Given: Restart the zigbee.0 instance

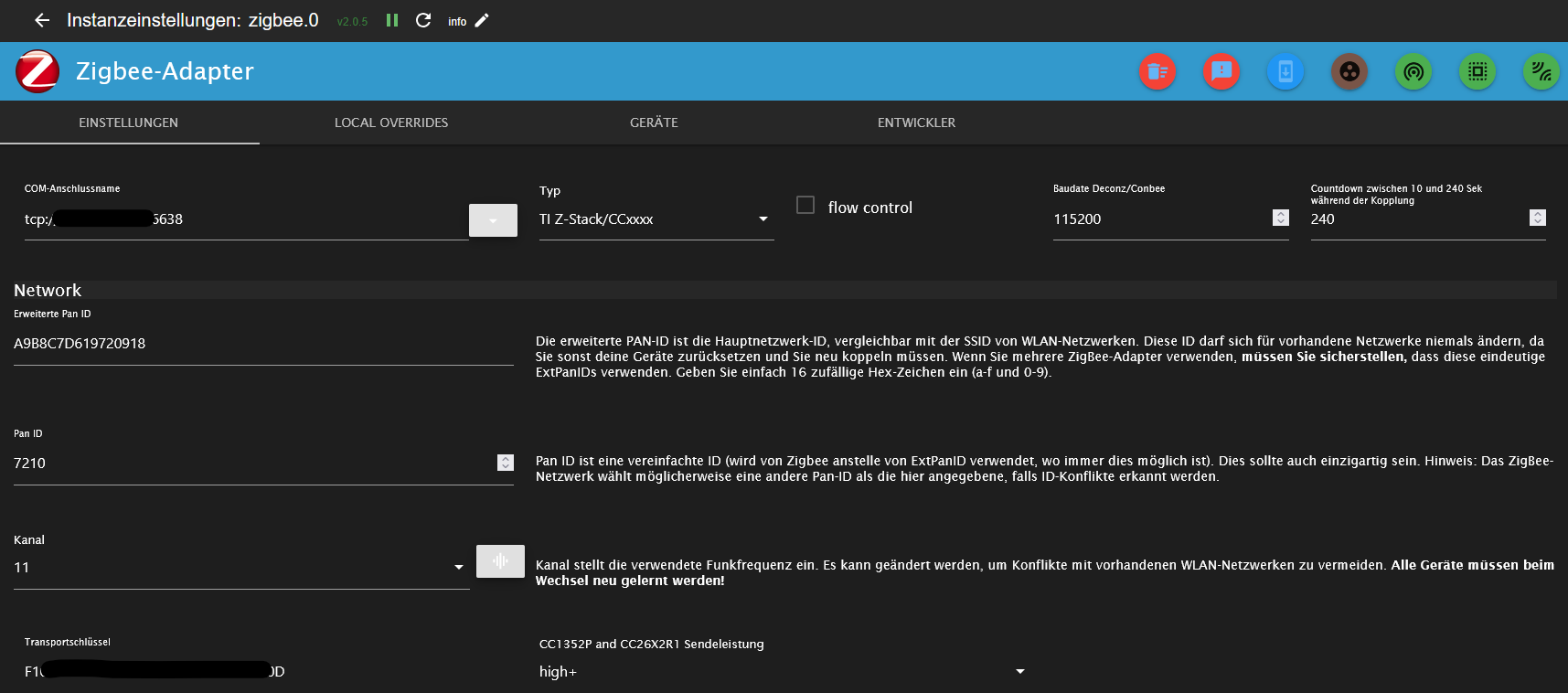Looking at the screenshot, I should (423, 20).
